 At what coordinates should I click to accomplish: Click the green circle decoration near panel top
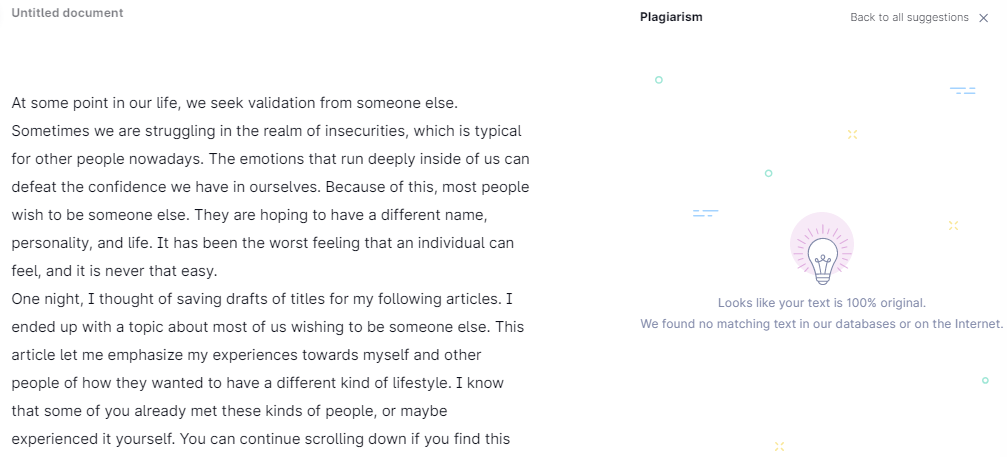(658, 80)
